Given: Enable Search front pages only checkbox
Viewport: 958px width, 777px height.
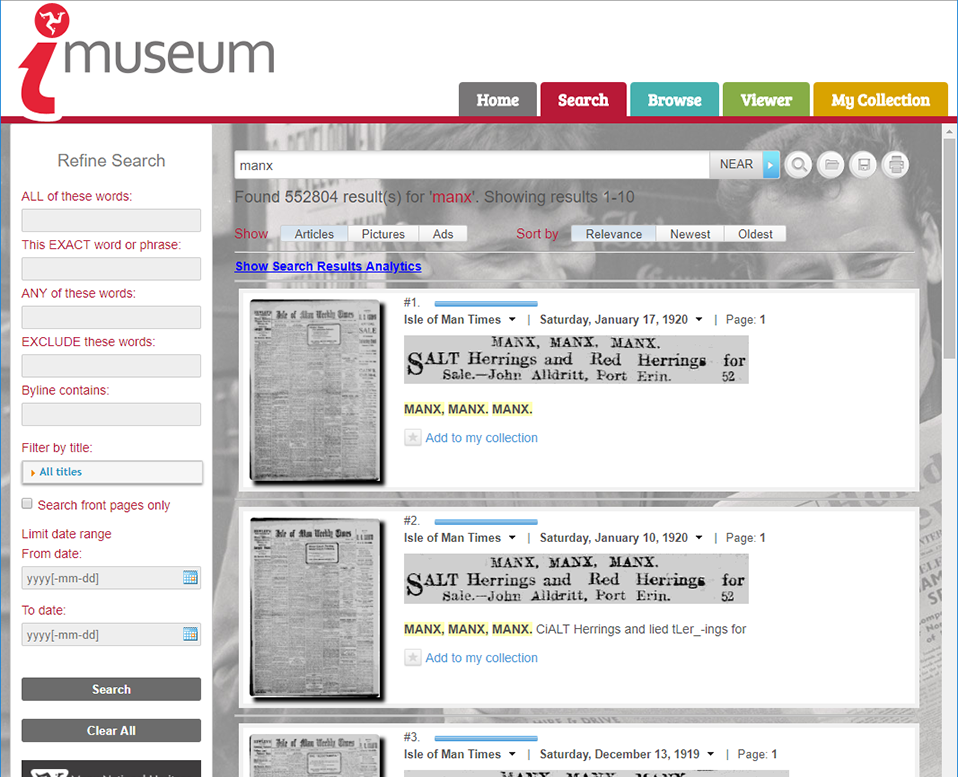Looking at the screenshot, I should [28, 505].
